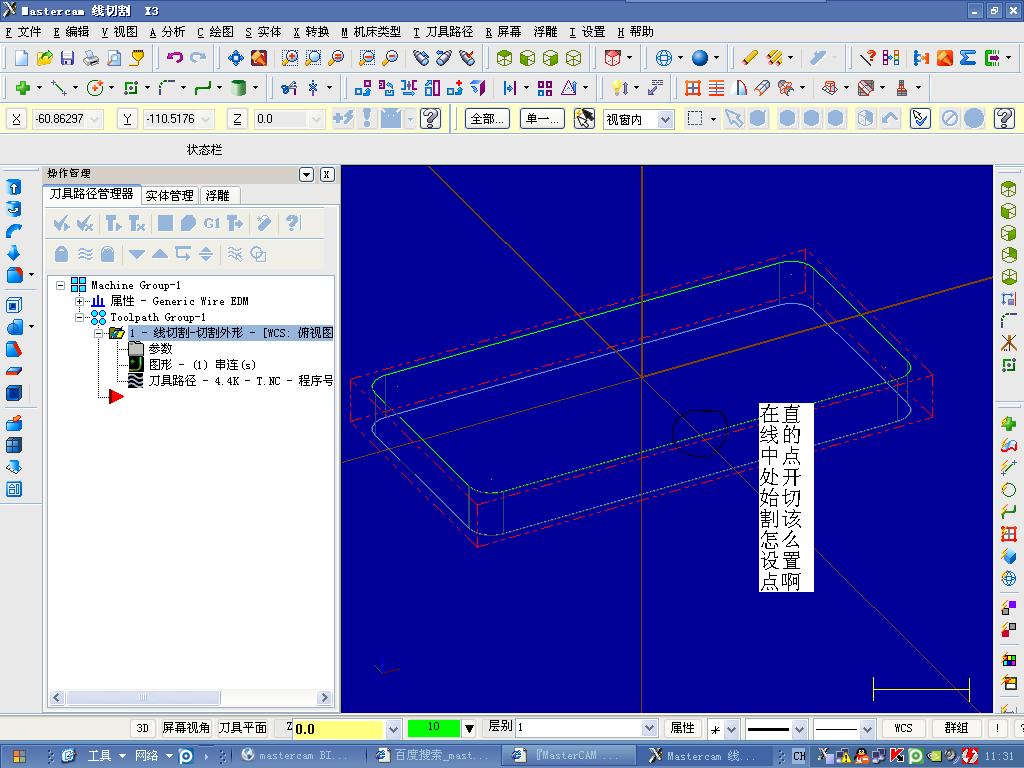Viewport: 1024px width, 768px height.
Task: Toggle the verify selection checkmark cursor button
Action: click(x=920, y=119)
